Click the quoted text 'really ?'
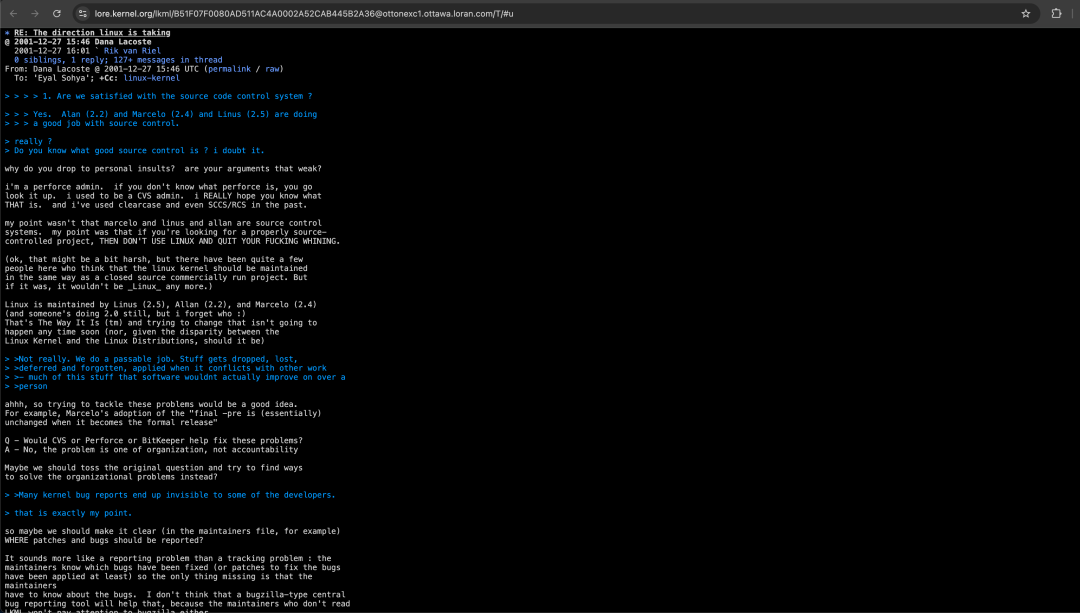 [x=28, y=141]
